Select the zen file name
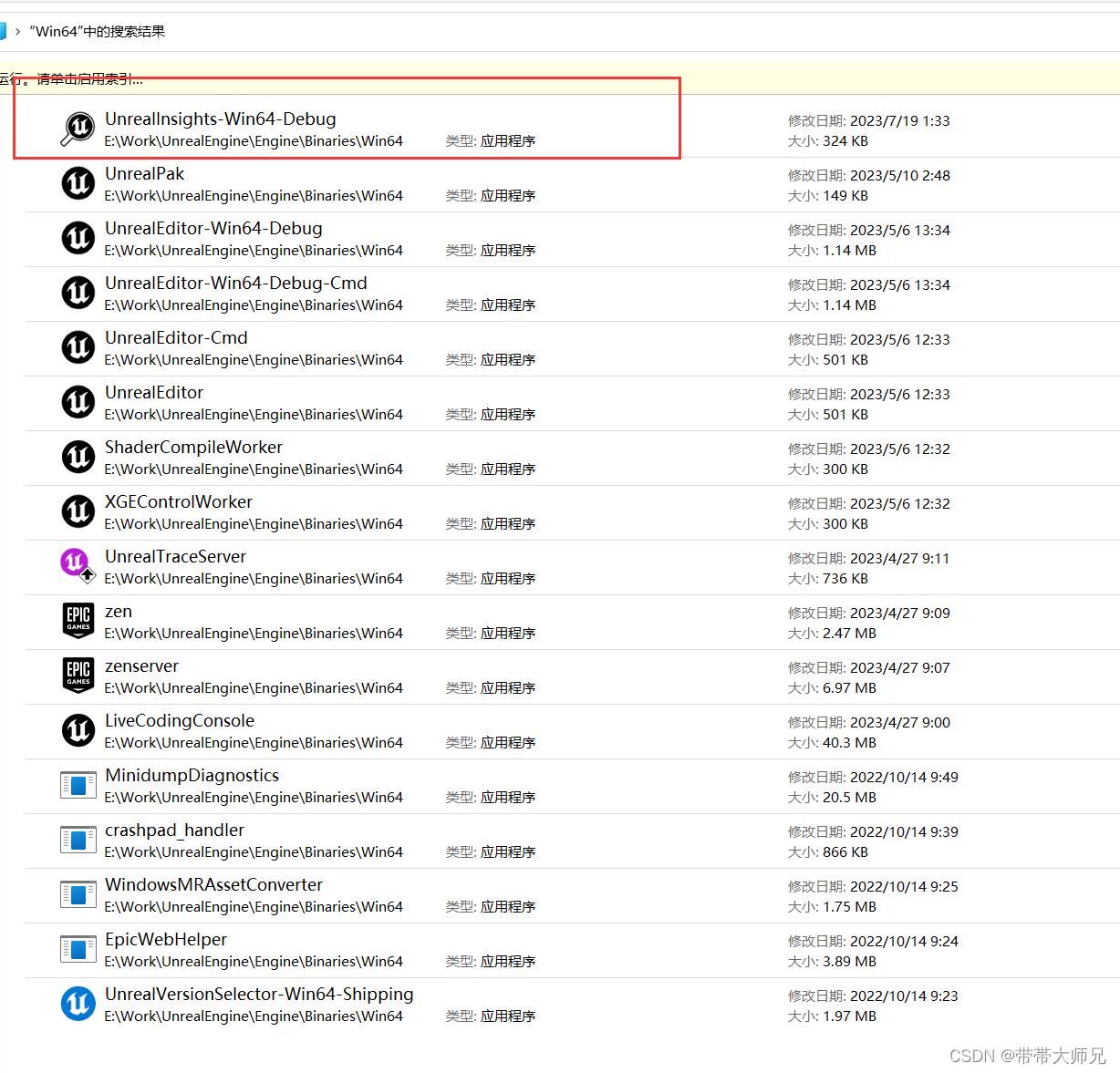1120x1073 pixels. click(x=119, y=612)
